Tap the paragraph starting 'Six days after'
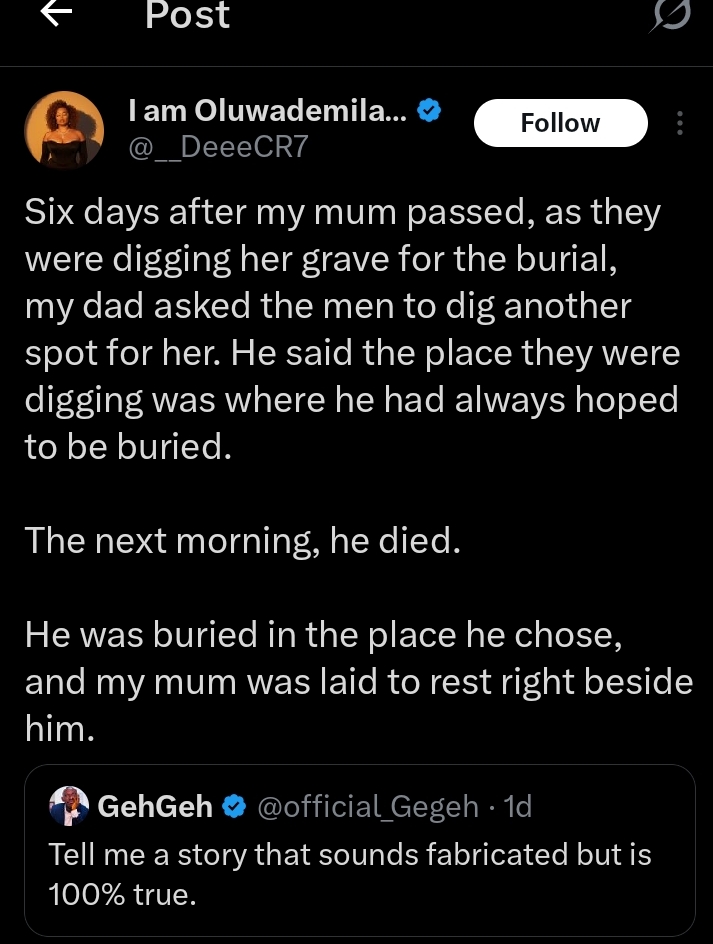This screenshot has height=944, width=713. tap(350, 330)
